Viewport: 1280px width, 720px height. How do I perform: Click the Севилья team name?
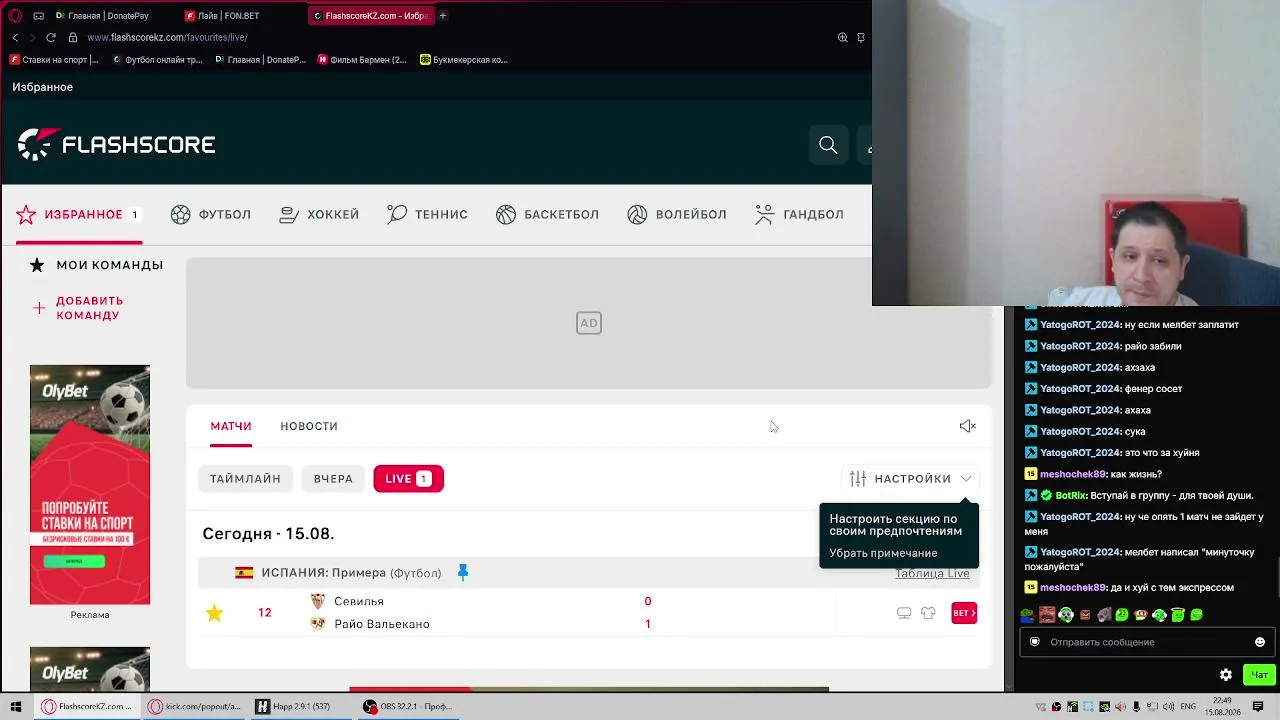(x=359, y=602)
